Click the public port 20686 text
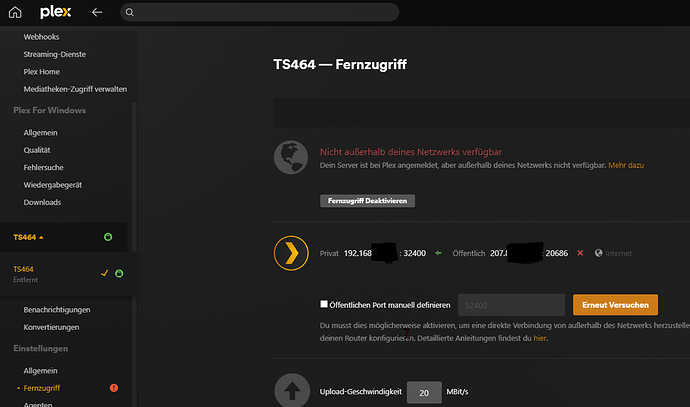The image size is (690, 407). [557, 253]
